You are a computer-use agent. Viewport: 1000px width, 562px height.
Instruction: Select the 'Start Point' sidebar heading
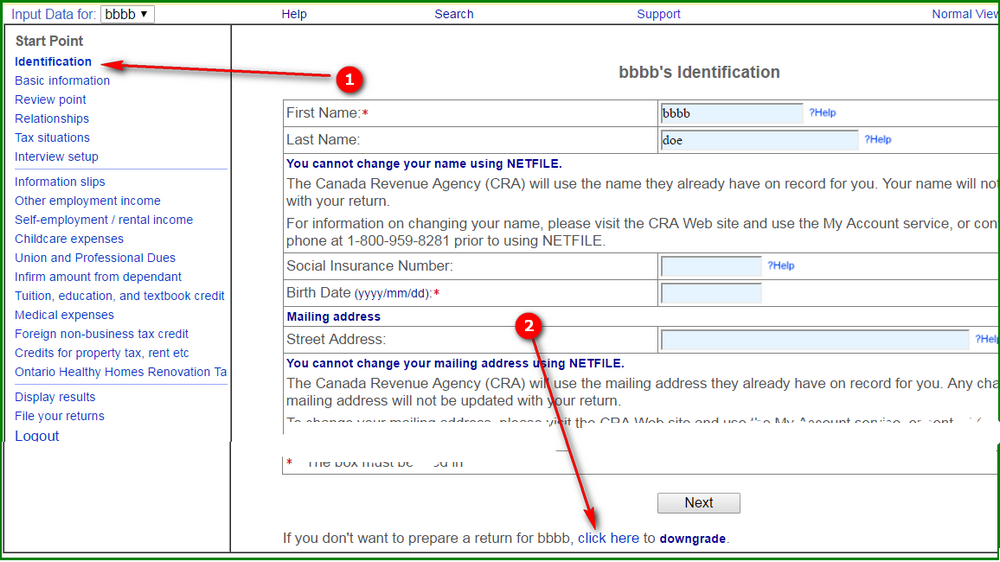(x=49, y=41)
